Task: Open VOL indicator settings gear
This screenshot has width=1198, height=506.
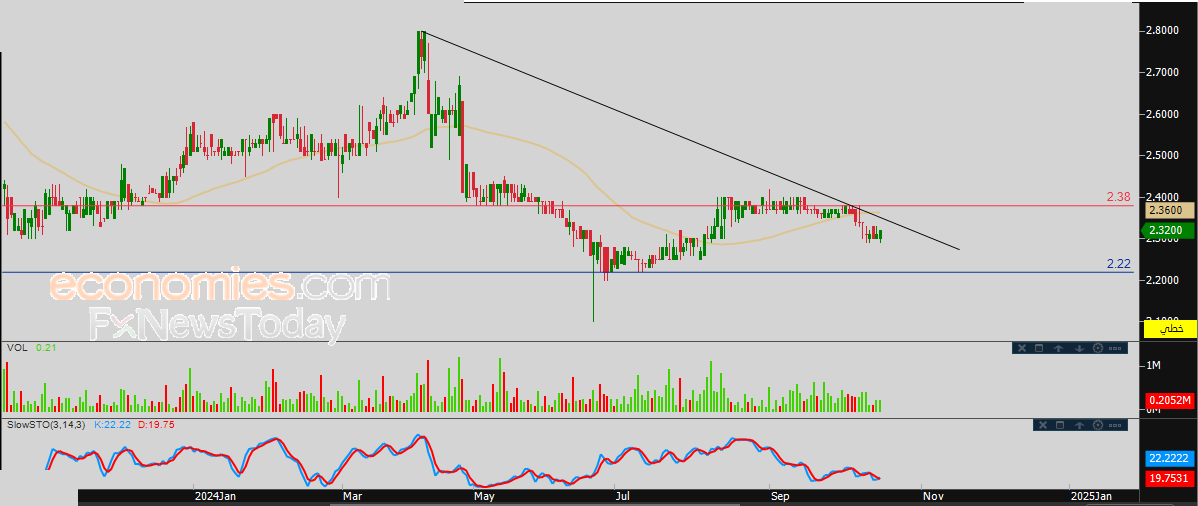Action: click(1098, 349)
